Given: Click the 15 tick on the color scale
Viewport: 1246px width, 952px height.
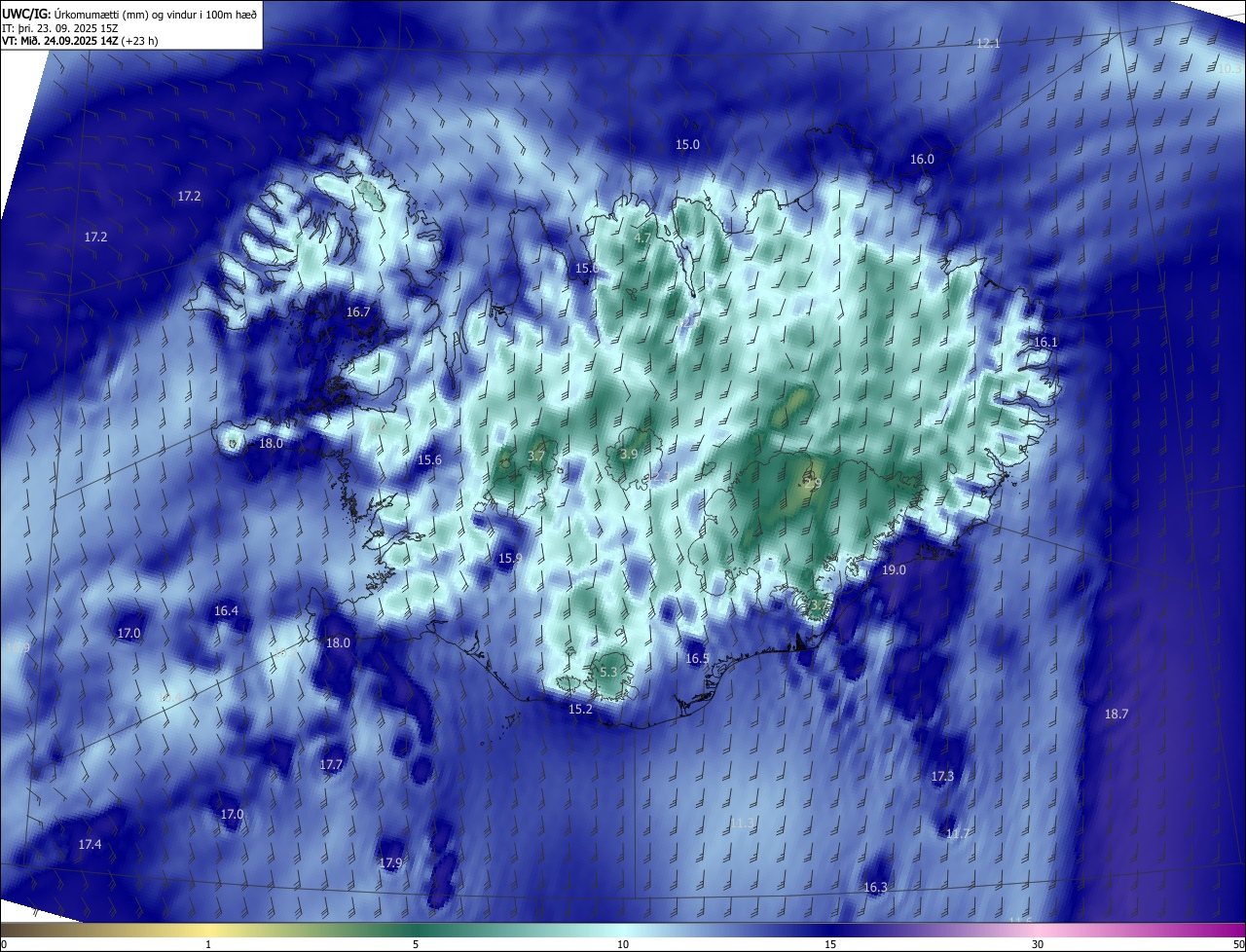Looking at the screenshot, I should pyautogui.click(x=830, y=944).
